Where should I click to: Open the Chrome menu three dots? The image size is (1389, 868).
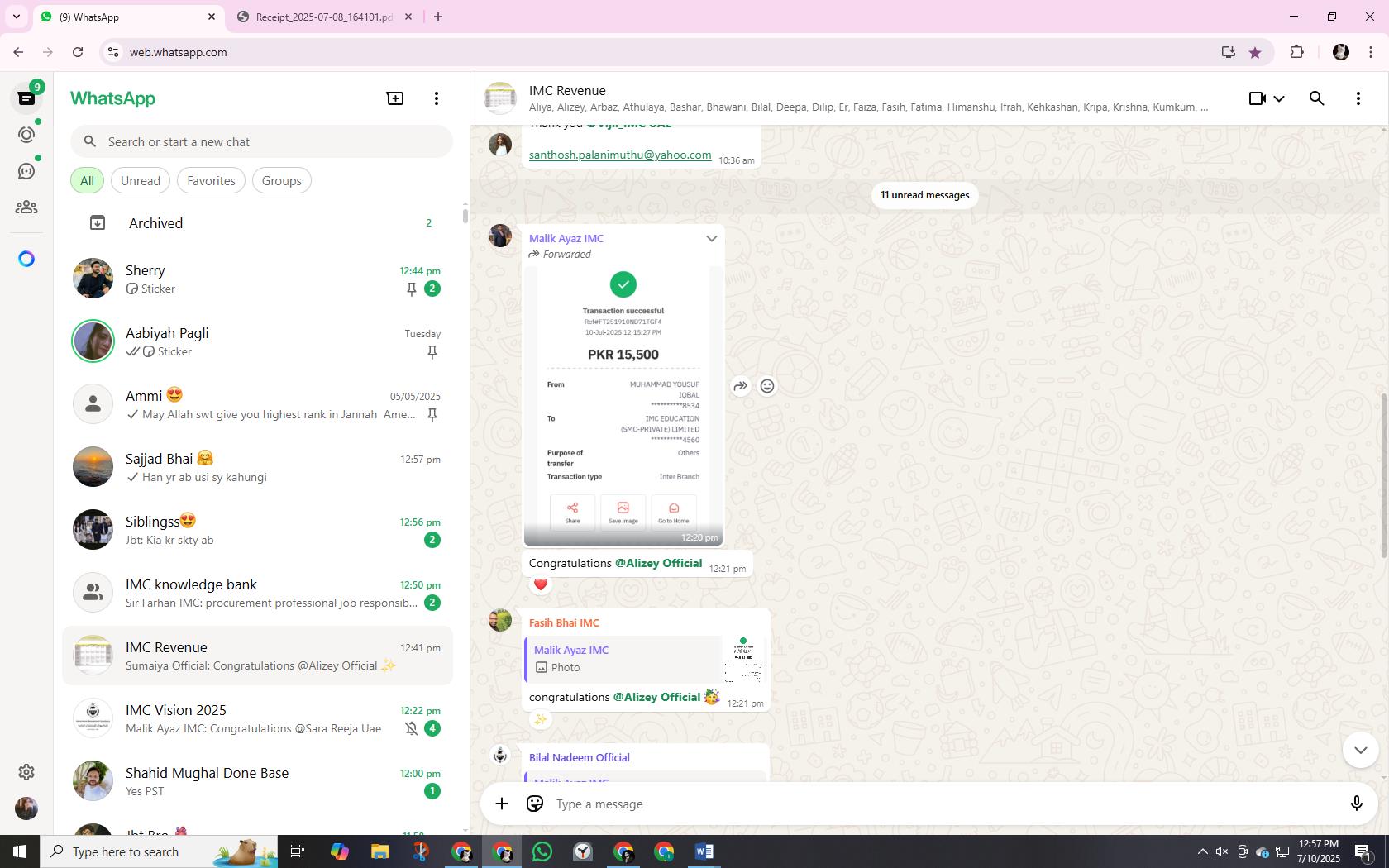pyautogui.click(x=1371, y=52)
